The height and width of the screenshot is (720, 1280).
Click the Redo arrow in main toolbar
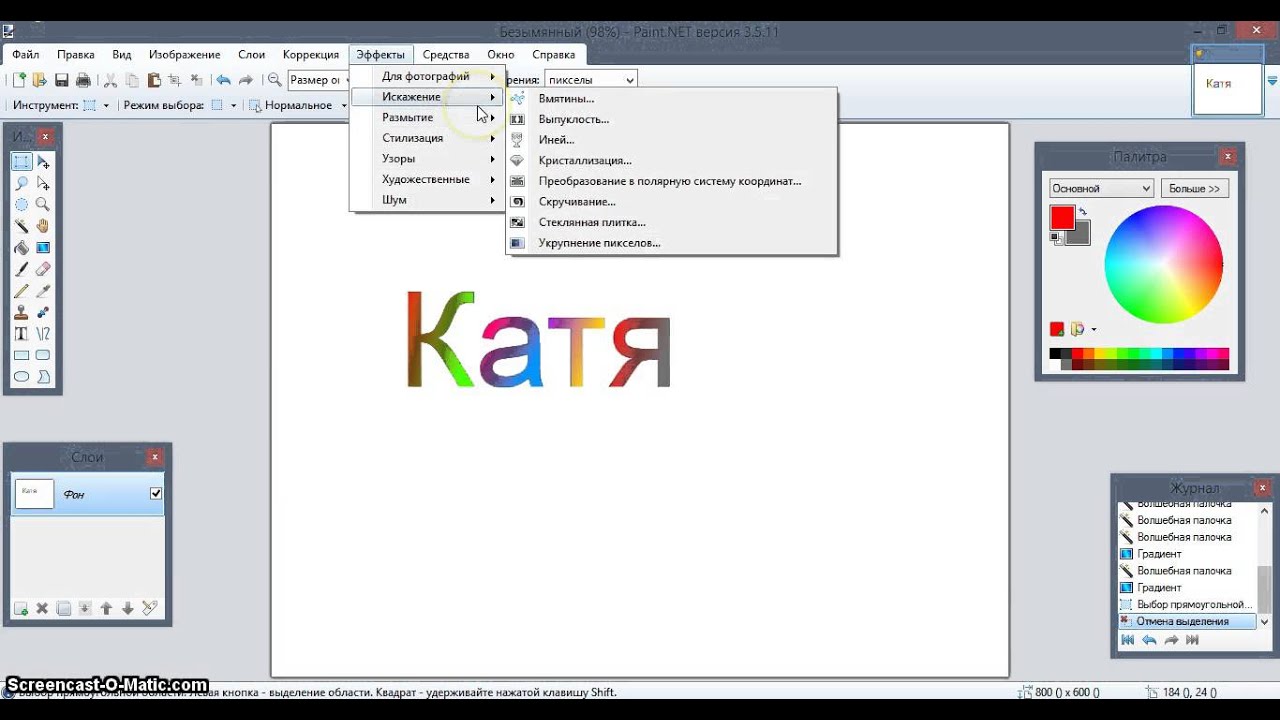tap(245, 80)
